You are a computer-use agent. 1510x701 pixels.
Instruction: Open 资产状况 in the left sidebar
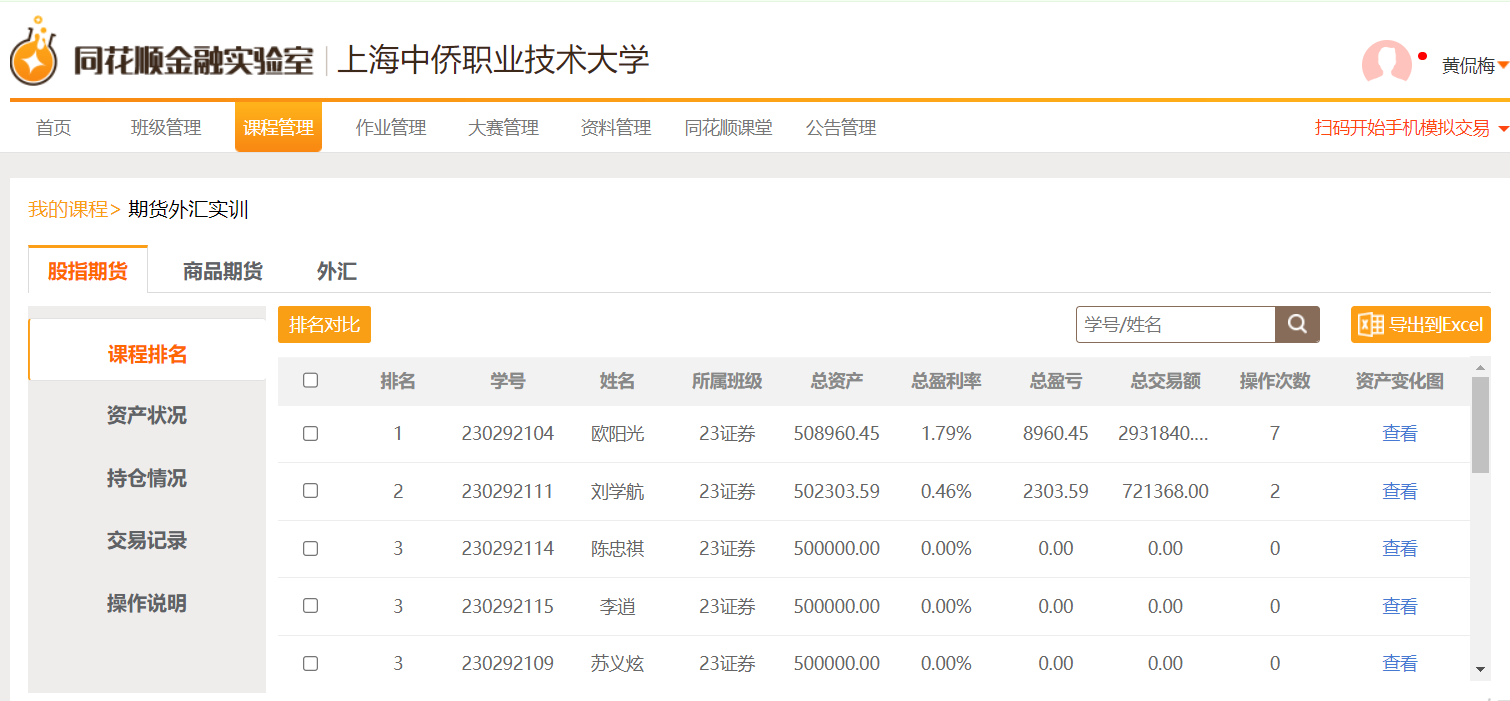click(x=147, y=415)
